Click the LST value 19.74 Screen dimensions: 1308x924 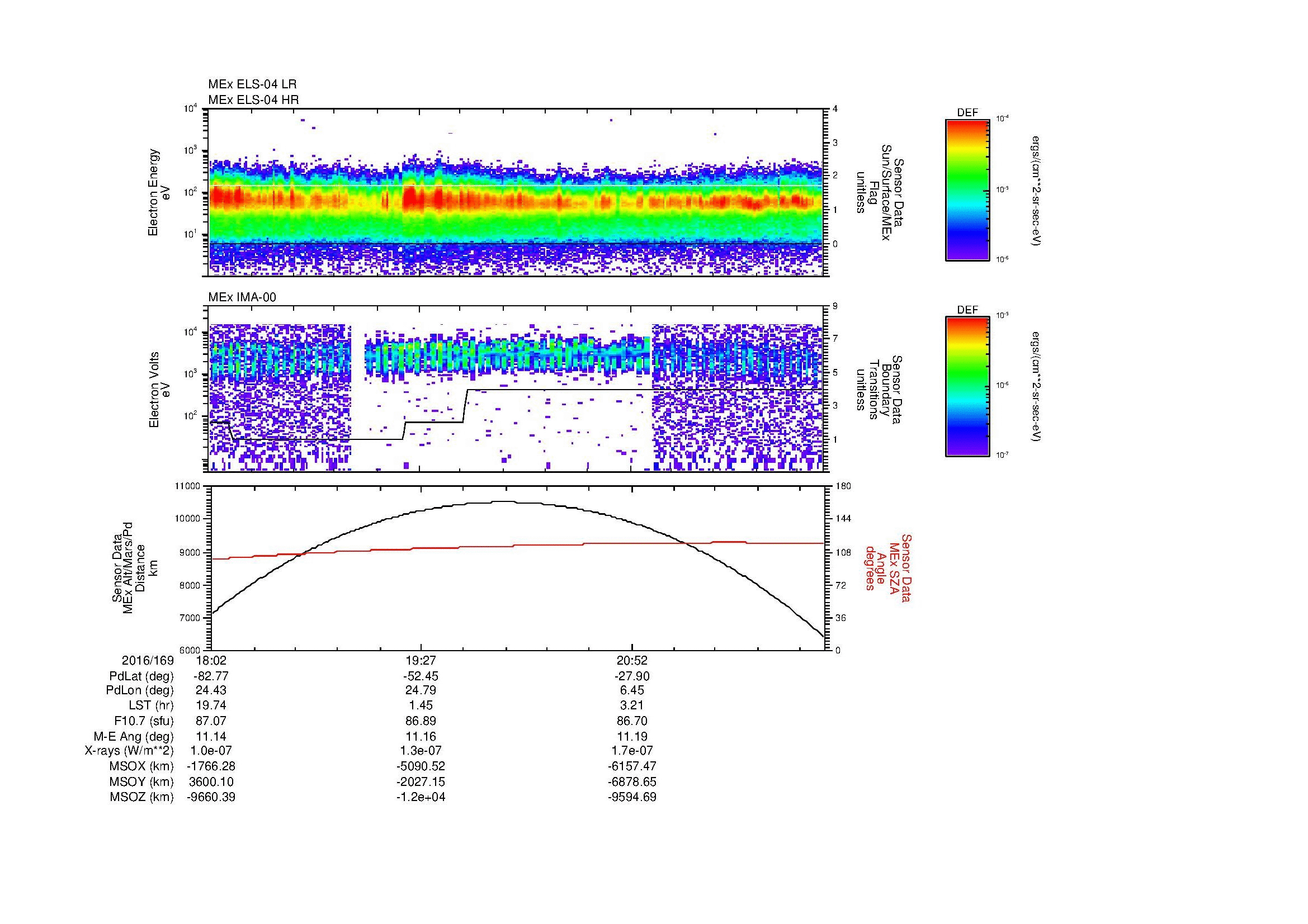[211, 705]
